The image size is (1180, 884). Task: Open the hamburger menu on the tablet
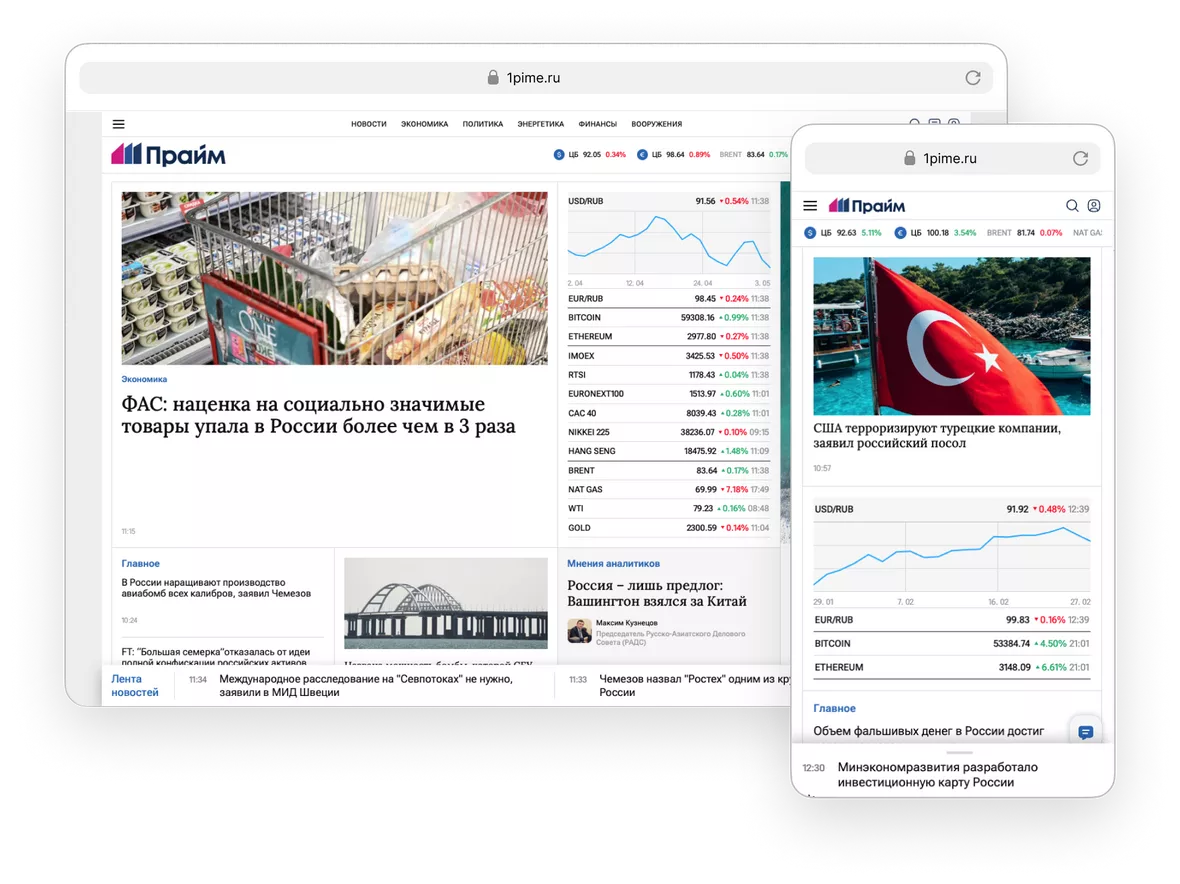click(x=118, y=124)
